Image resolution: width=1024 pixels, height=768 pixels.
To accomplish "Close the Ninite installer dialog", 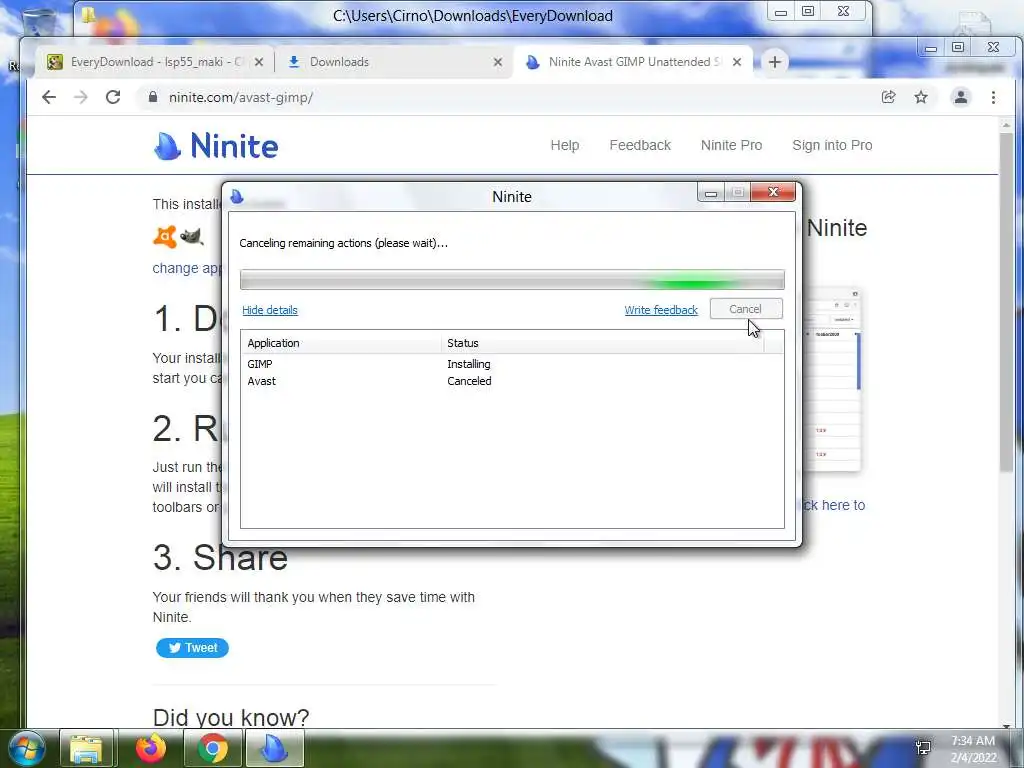I will [773, 192].
